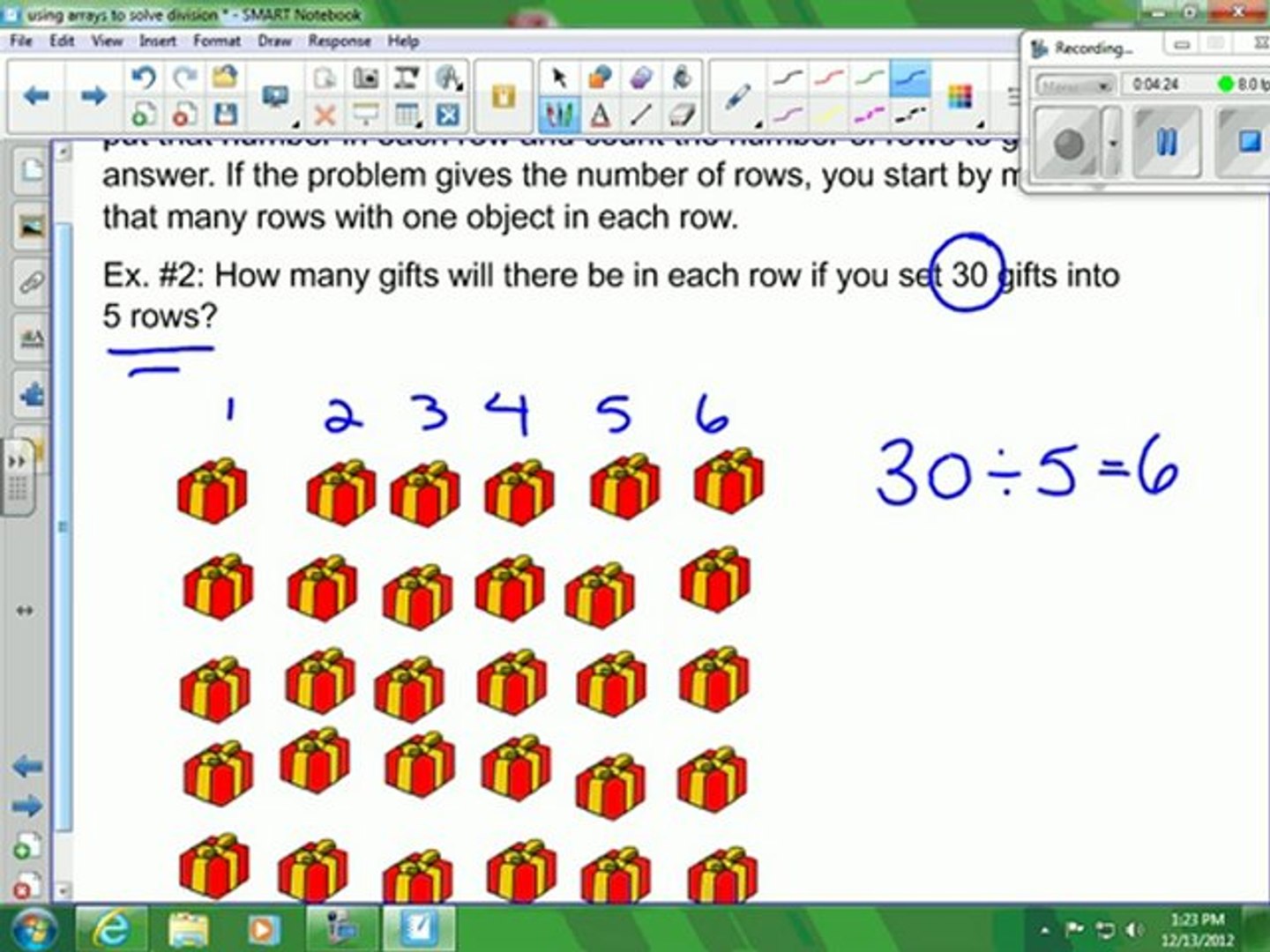Click the paste icon
Viewport: 1270px width, 952px height.
325,78
